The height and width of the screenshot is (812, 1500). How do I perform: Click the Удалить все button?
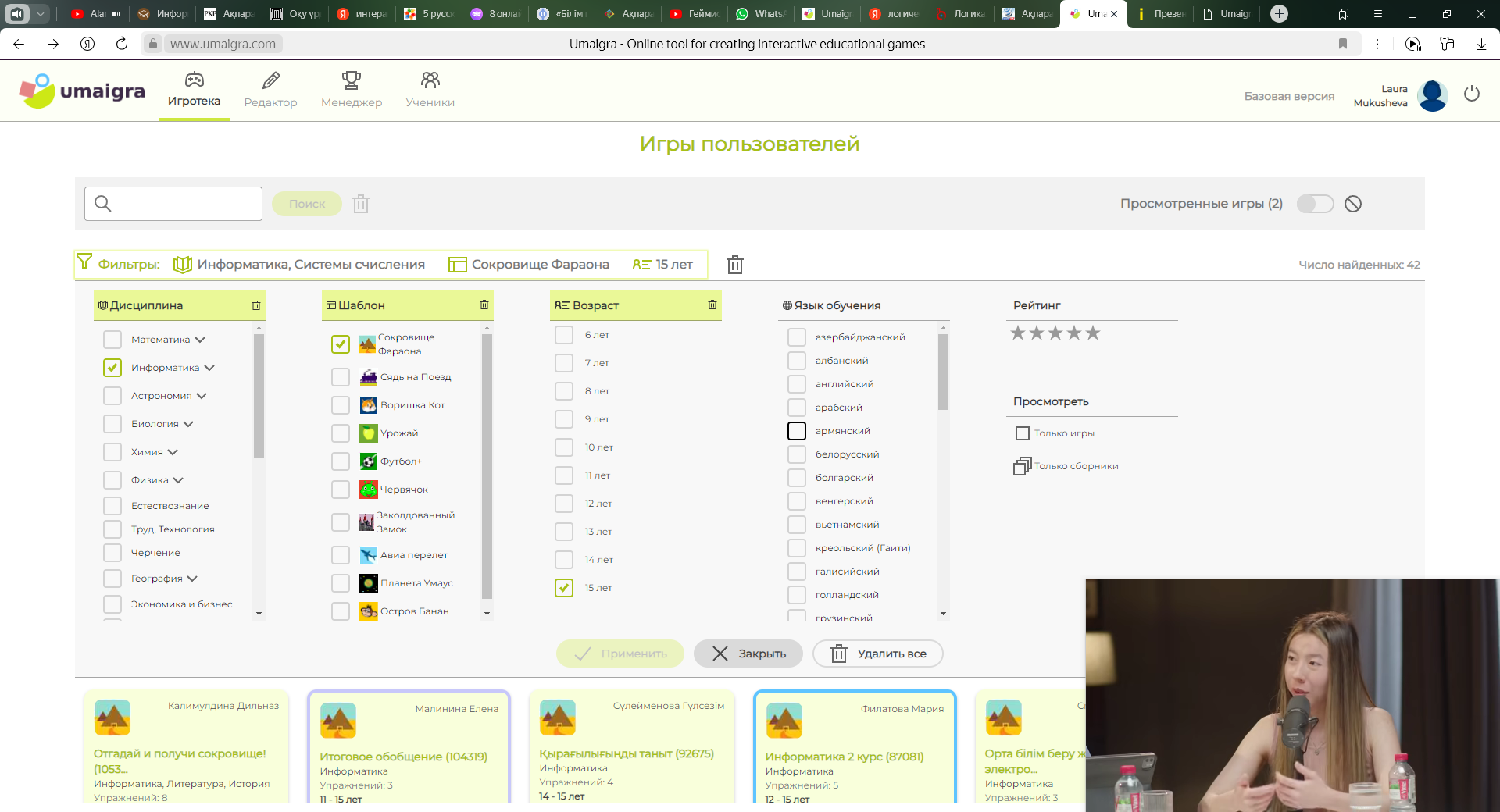878,654
